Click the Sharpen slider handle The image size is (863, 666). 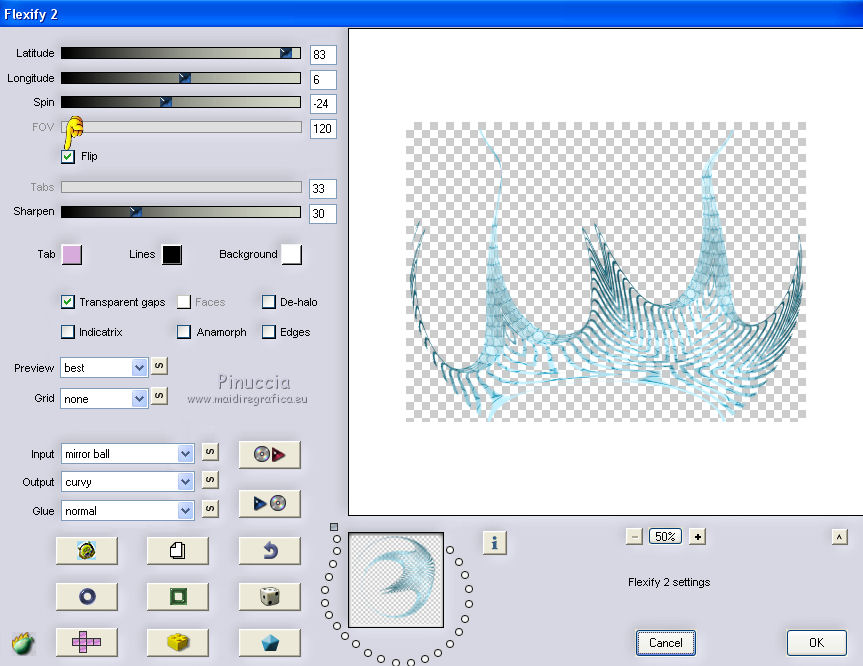136,212
